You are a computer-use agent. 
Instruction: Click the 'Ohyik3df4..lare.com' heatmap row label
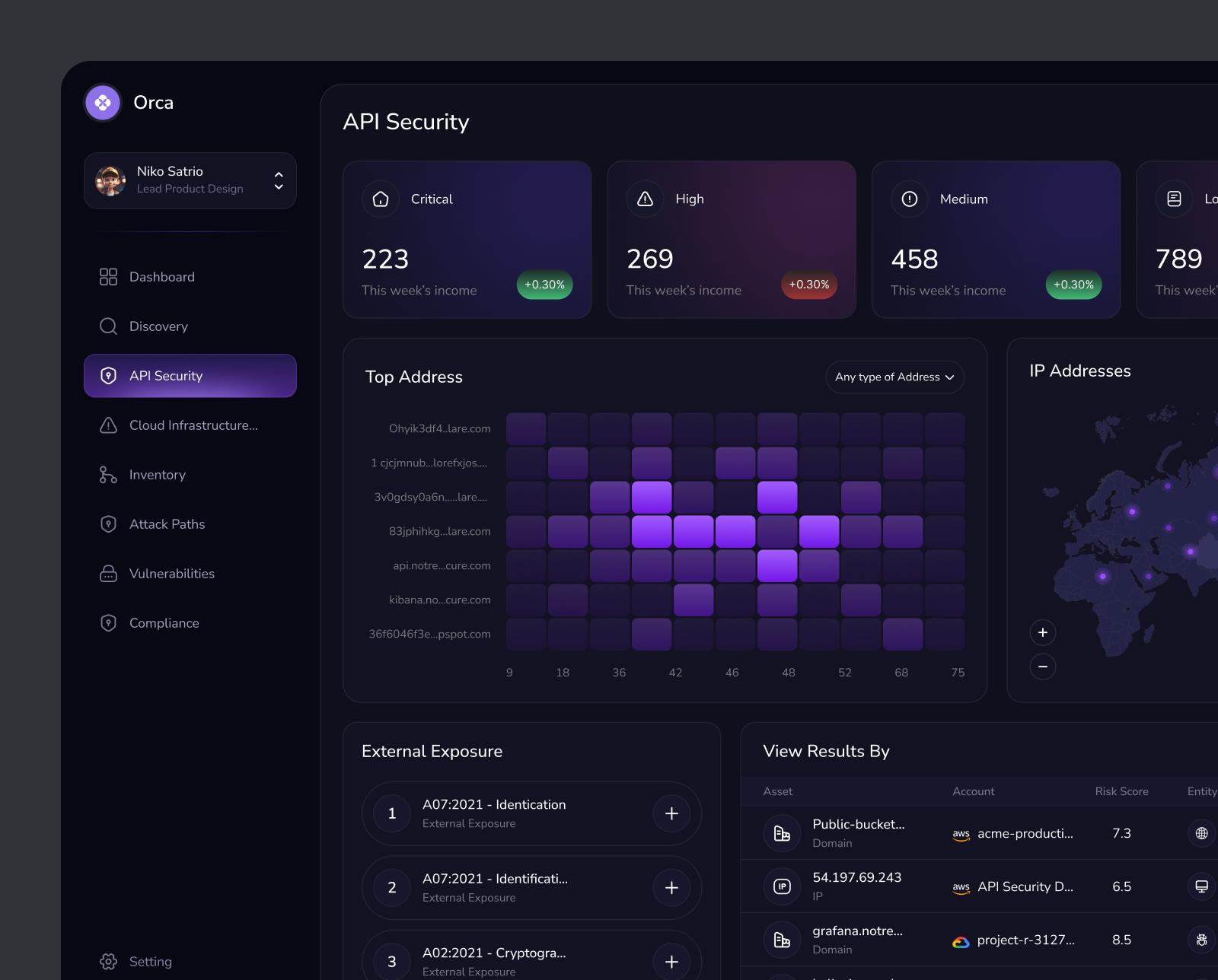pyautogui.click(x=439, y=429)
